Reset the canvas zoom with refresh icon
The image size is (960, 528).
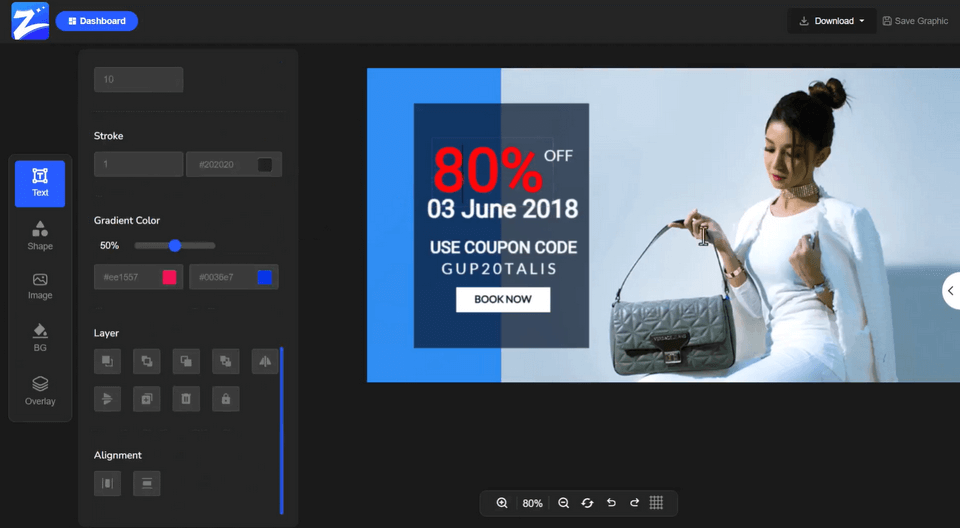[x=587, y=503]
